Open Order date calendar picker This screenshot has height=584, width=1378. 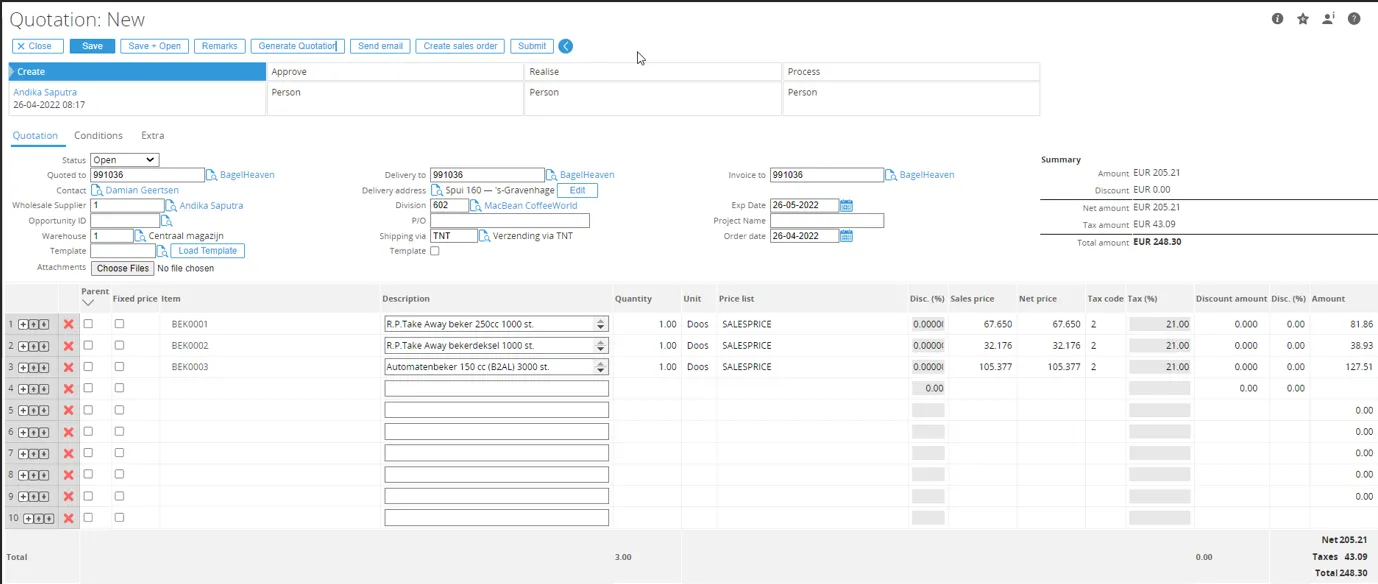846,236
